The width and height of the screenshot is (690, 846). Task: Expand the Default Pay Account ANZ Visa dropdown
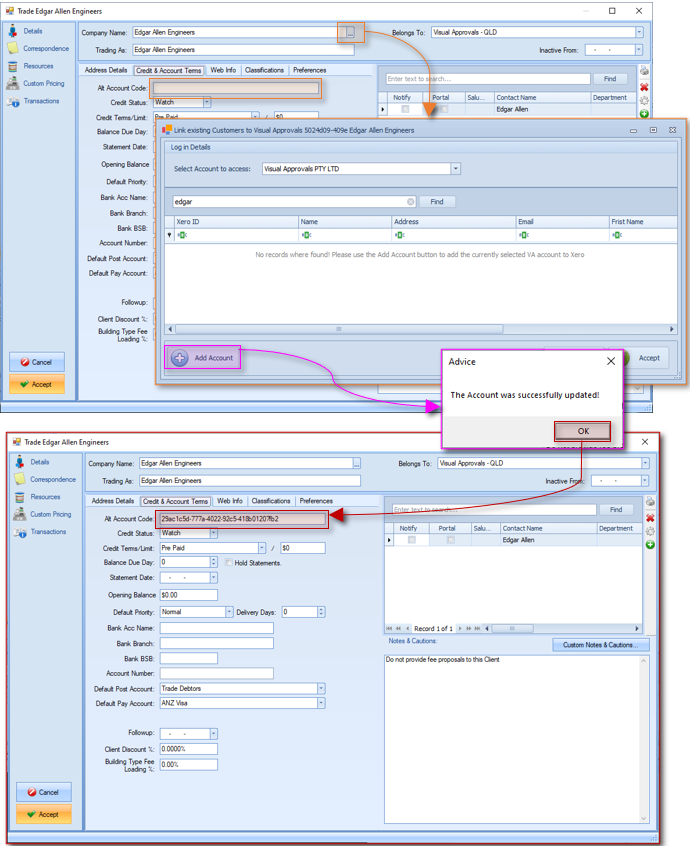coord(321,703)
